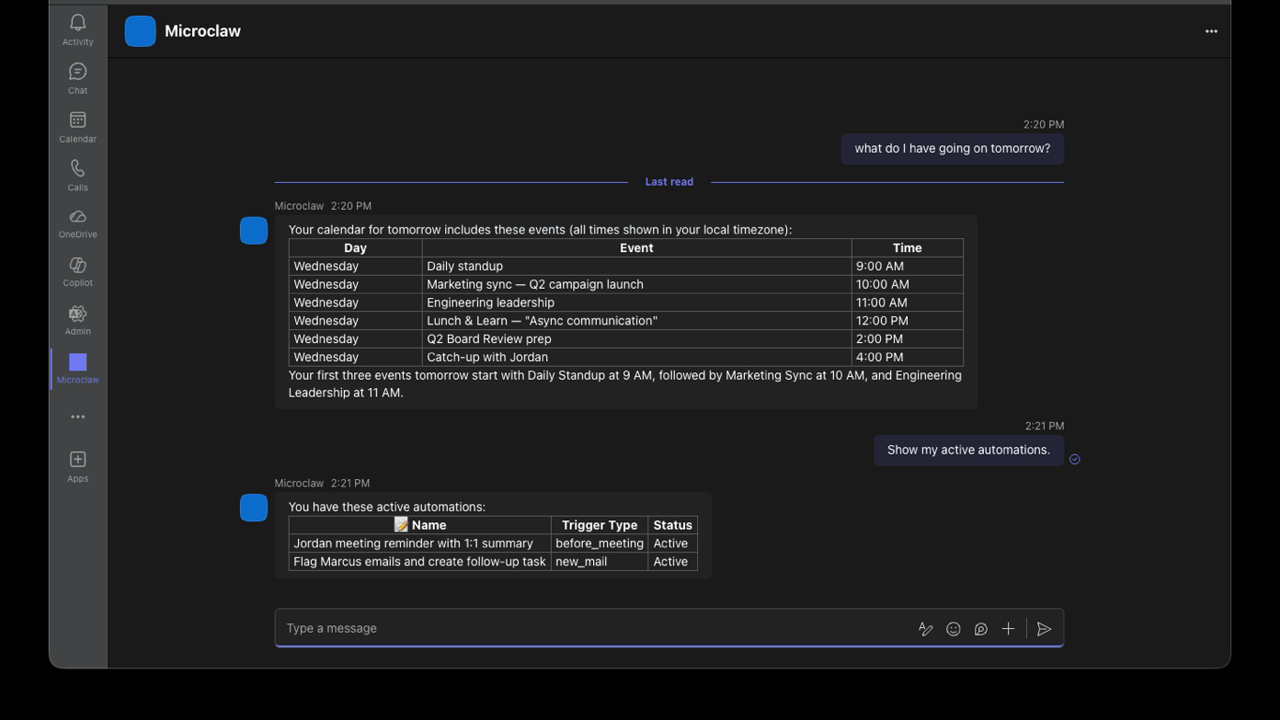Click the Flag Marcus emails automation row
This screenshot has width=1280, height=720.
[x=493, y=562]
